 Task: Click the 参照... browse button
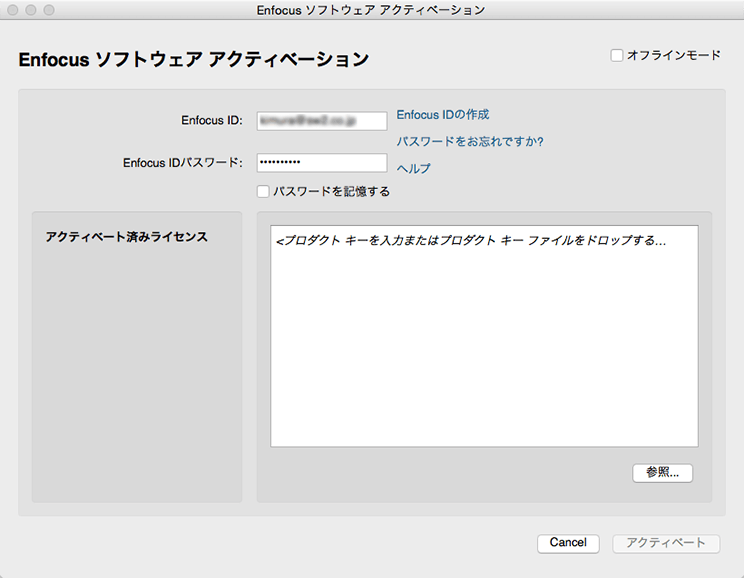pos(662,473)
